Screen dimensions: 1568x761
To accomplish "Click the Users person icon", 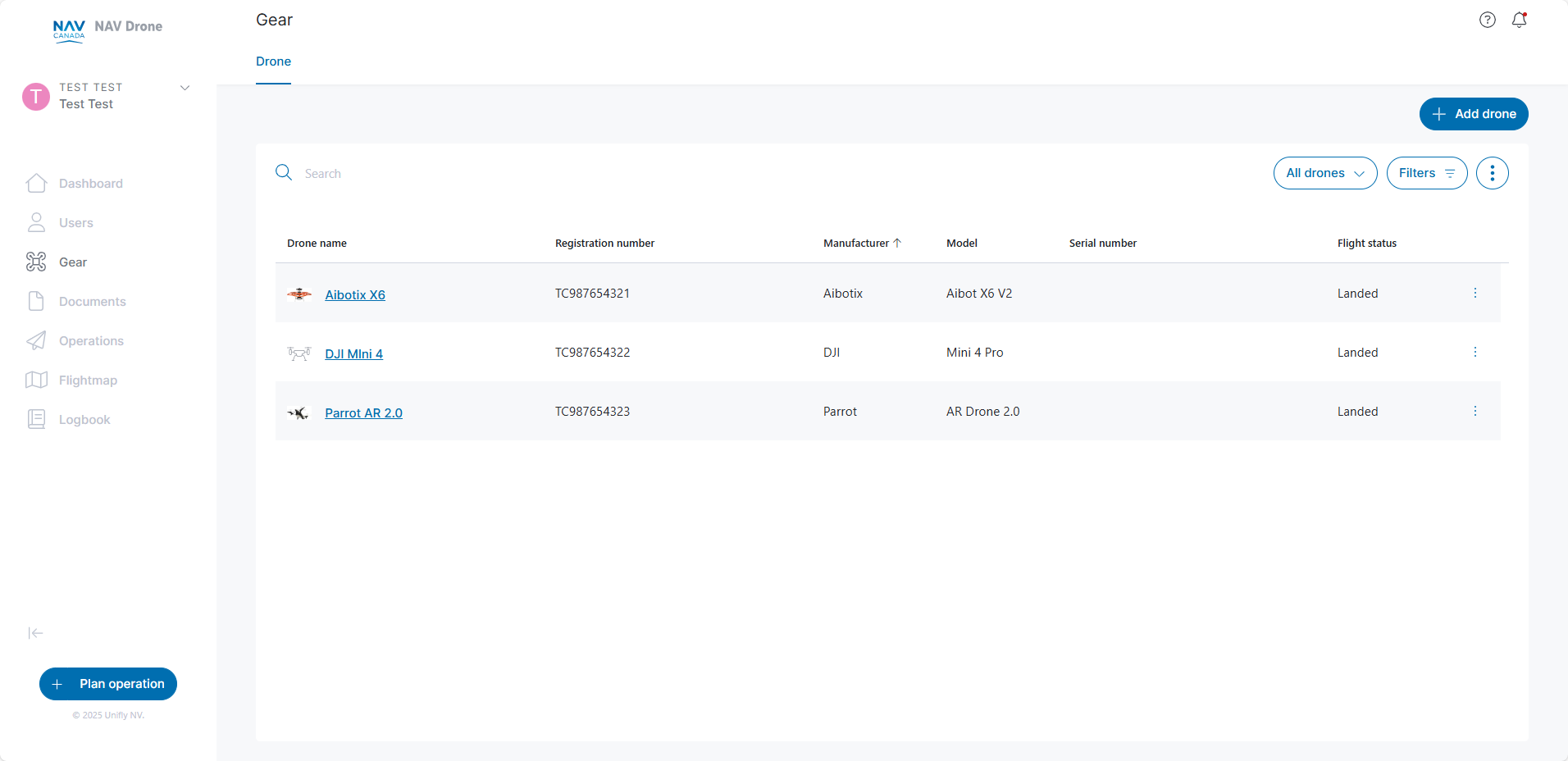I will [x=36, y=222].
